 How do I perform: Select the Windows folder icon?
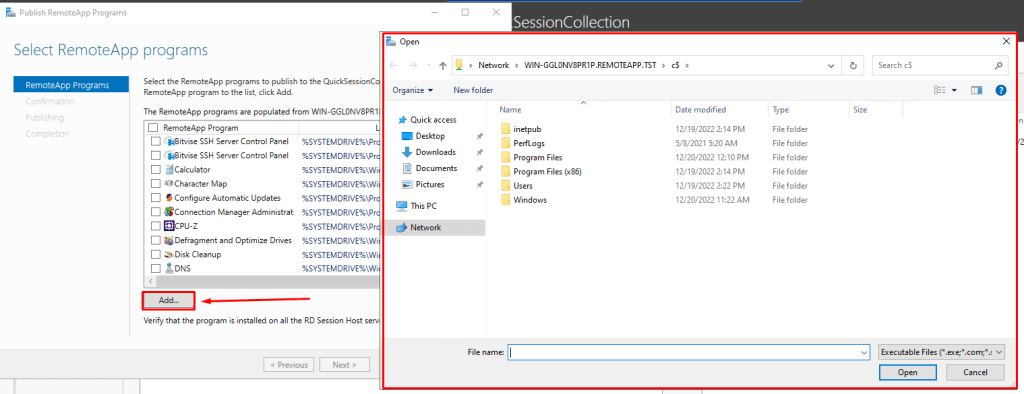[505, 200]
